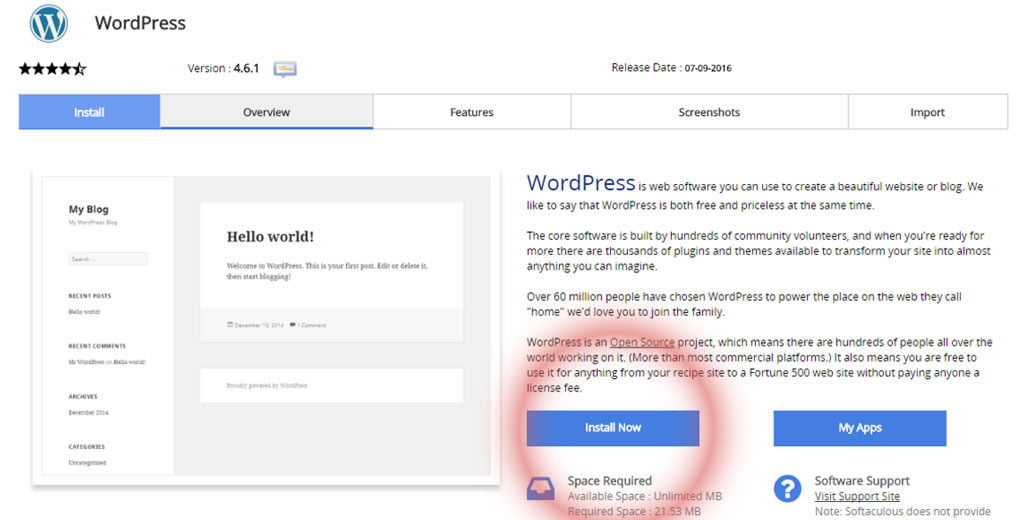Click the Software Support question mark icon
This screenshot has width=1024, height=520.
(x=787, y=489)
